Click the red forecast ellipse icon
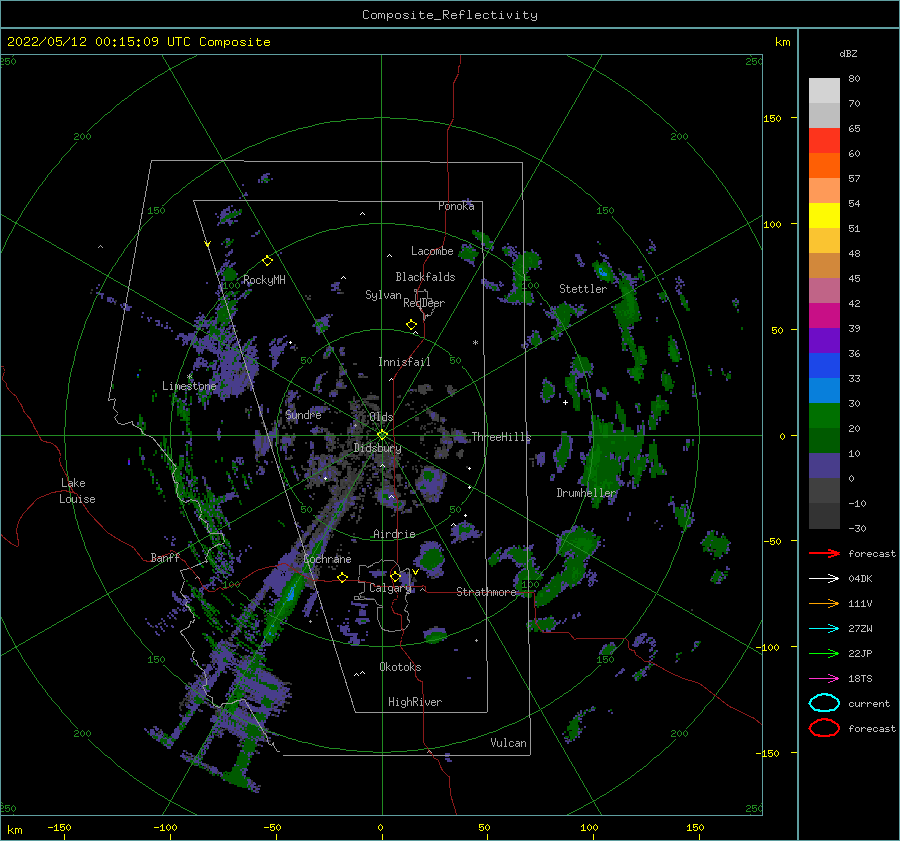This screenshot has width=900, height=841. [824, 728]
